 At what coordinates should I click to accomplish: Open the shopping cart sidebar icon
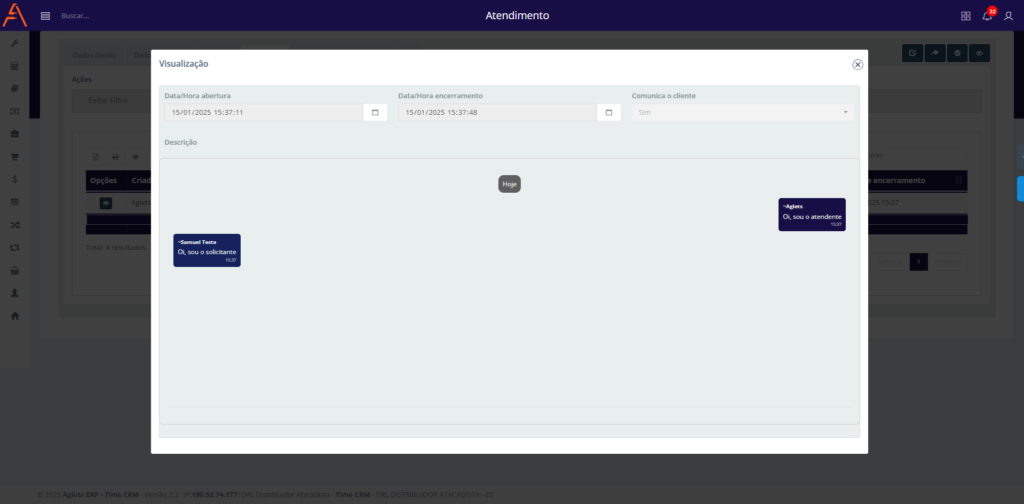tap(14, 156)
